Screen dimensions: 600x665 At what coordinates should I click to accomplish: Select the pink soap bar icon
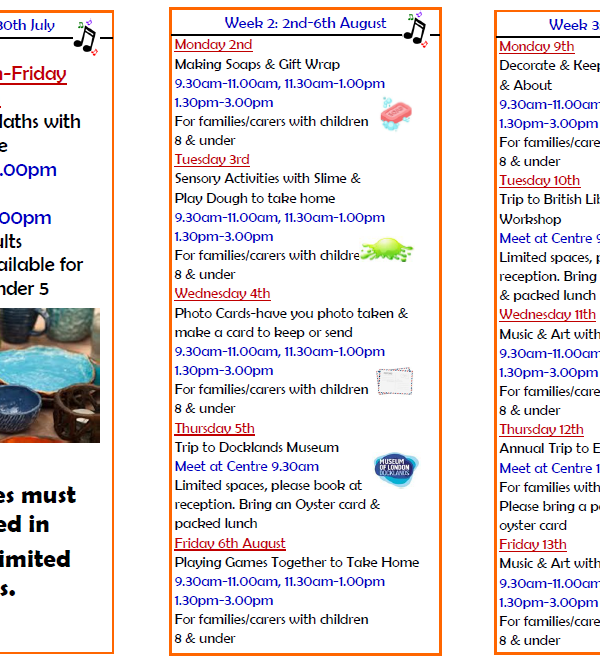(397, 113)
